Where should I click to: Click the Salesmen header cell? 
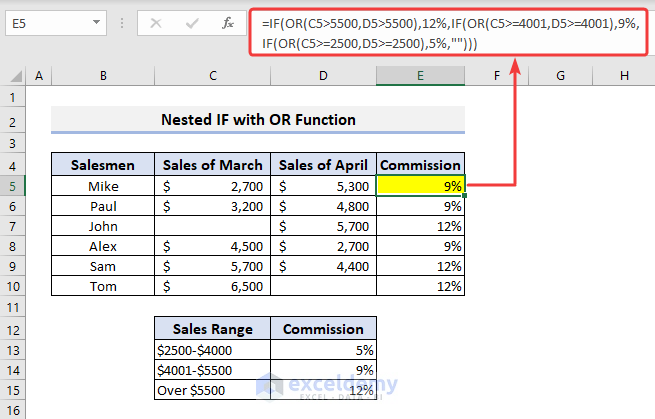click(103, 165)
